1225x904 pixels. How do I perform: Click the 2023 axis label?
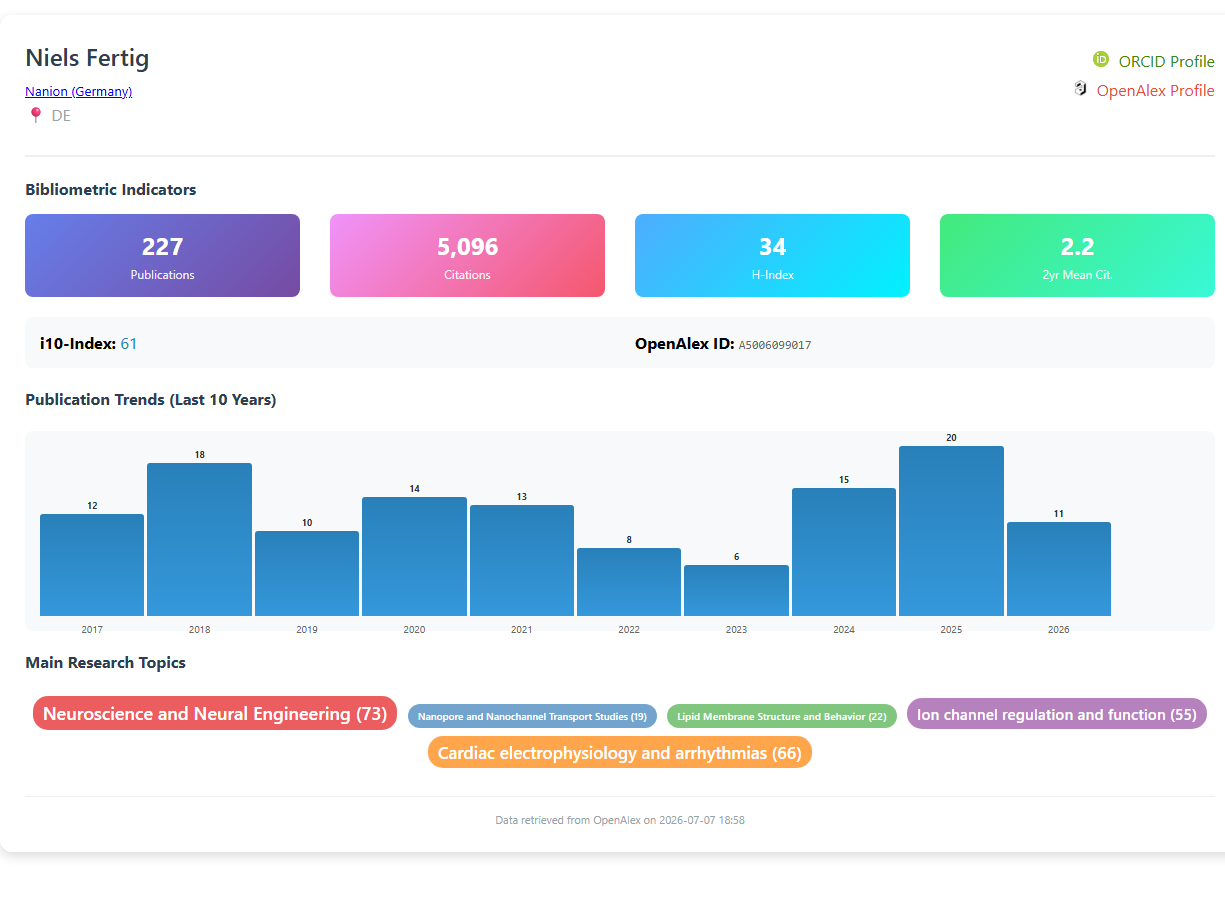(736, 630)
